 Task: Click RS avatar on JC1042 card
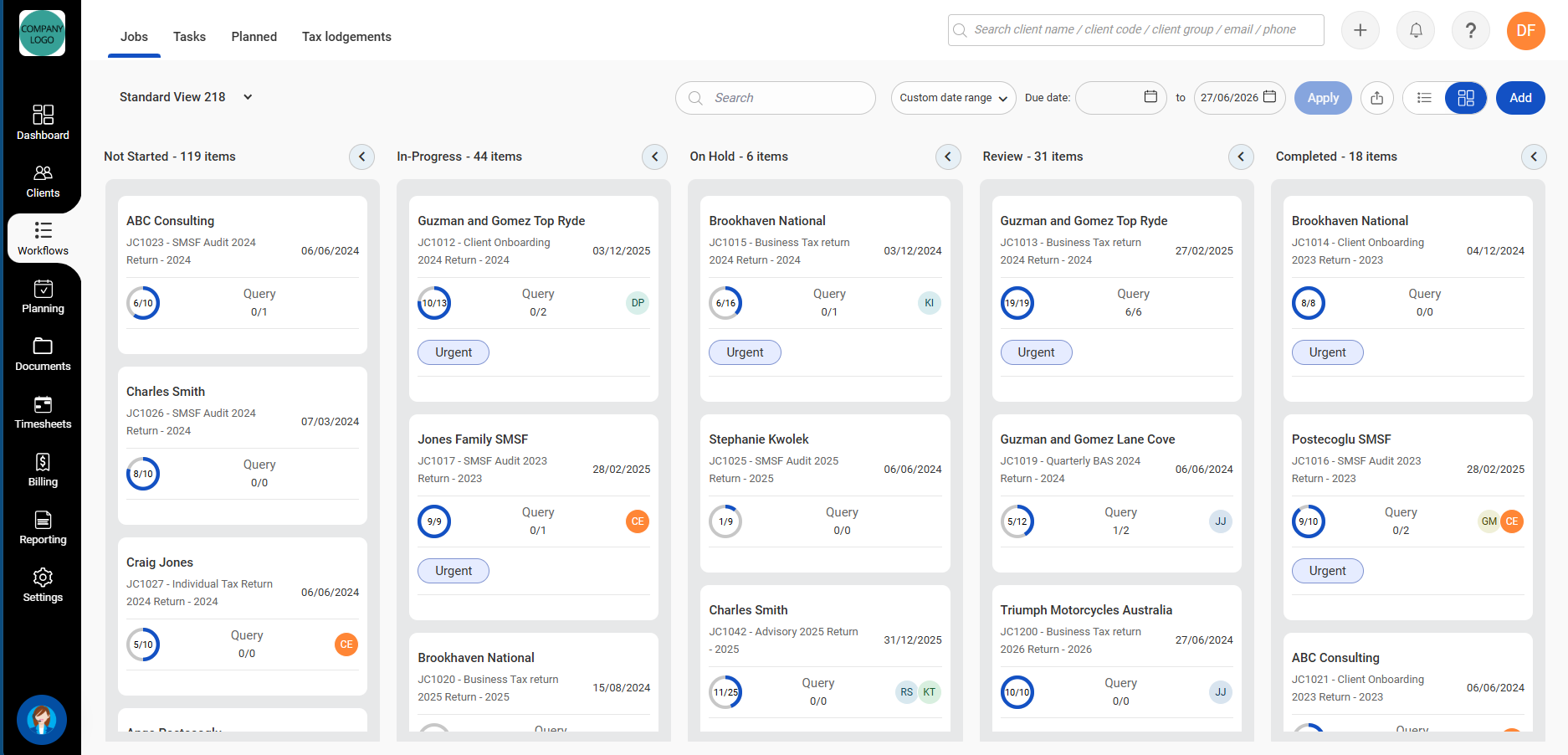point(907,692)
